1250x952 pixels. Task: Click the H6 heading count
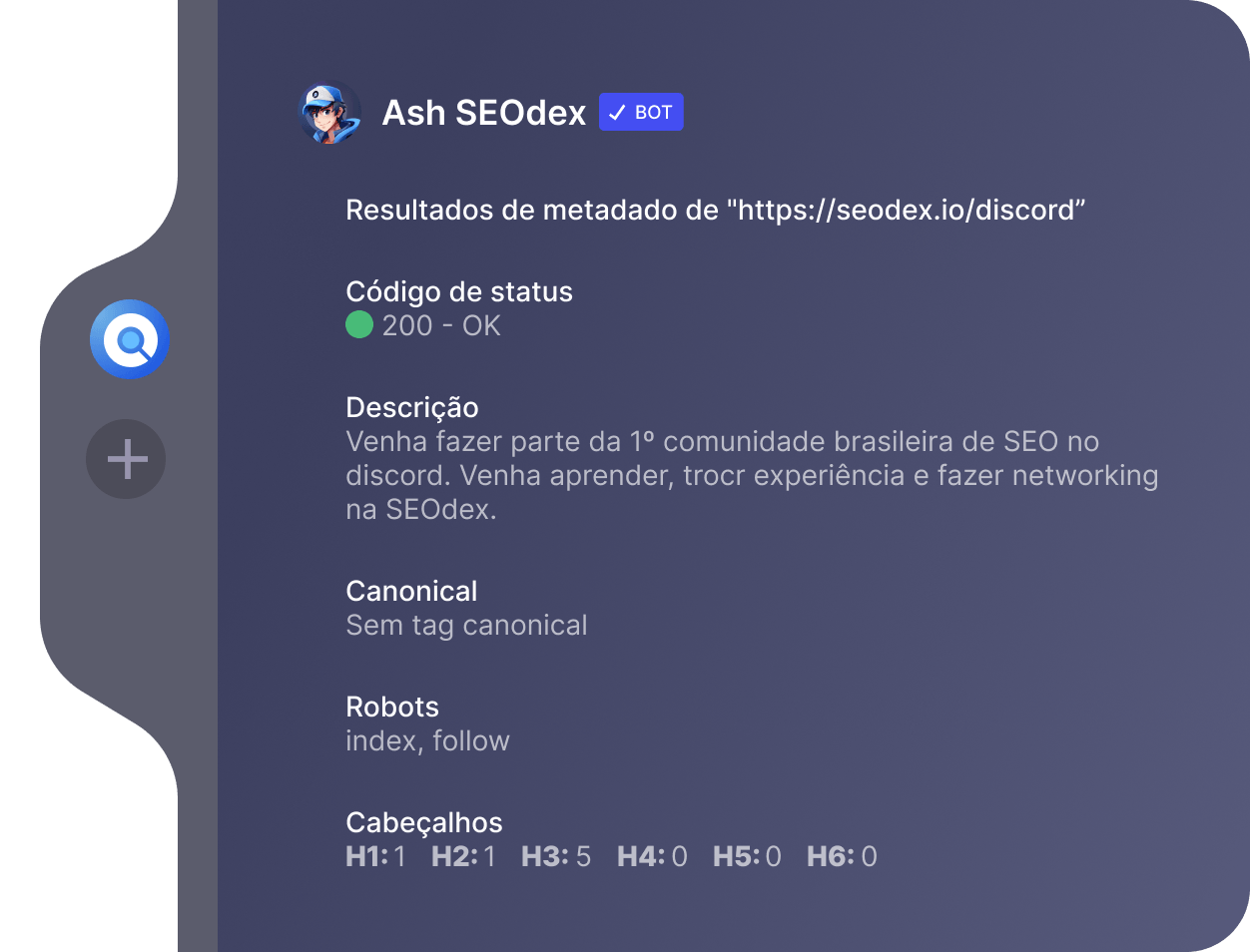tap(842, 856)
